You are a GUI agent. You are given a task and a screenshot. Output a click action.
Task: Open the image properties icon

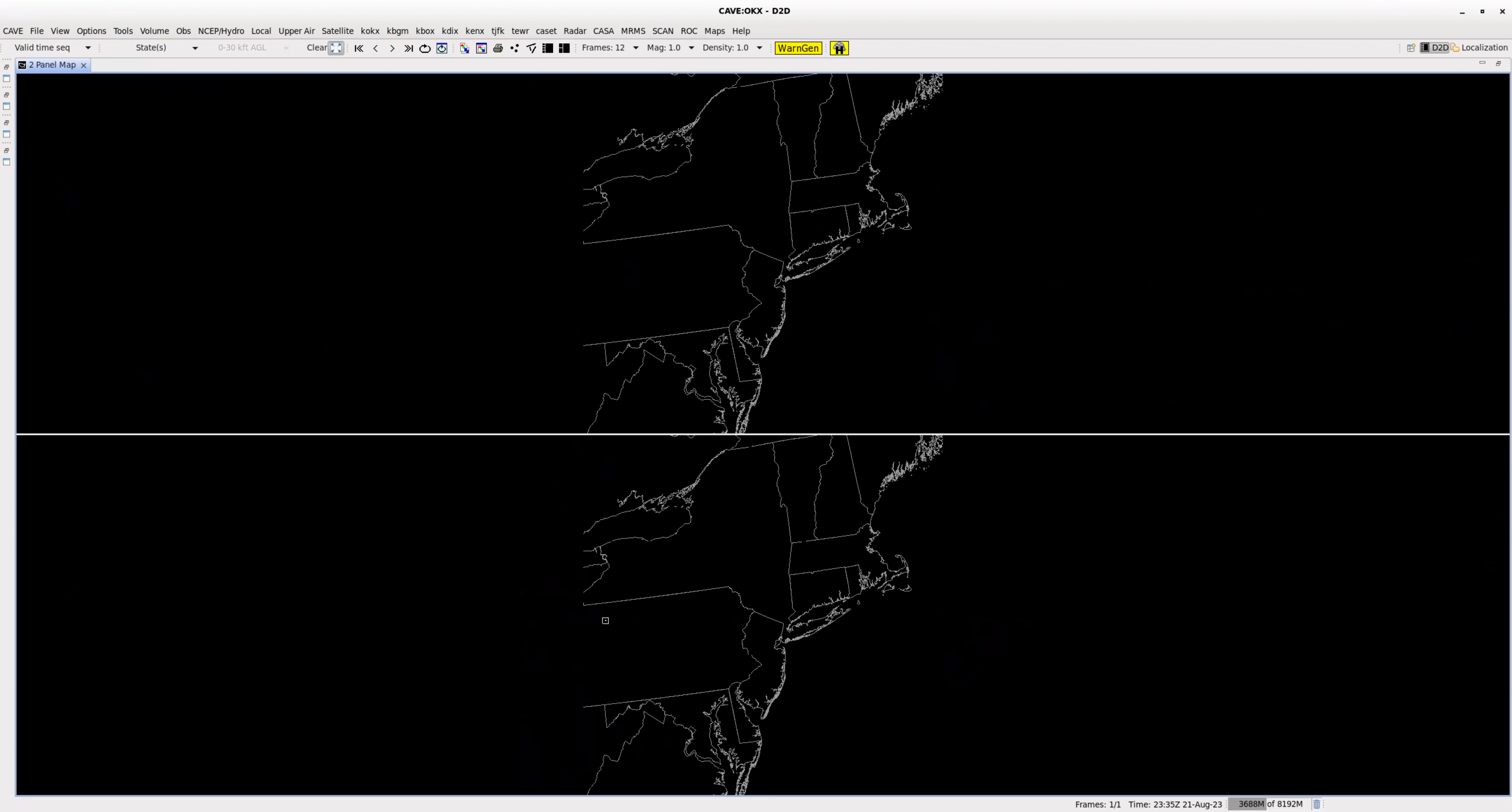(x=481, y=48)
